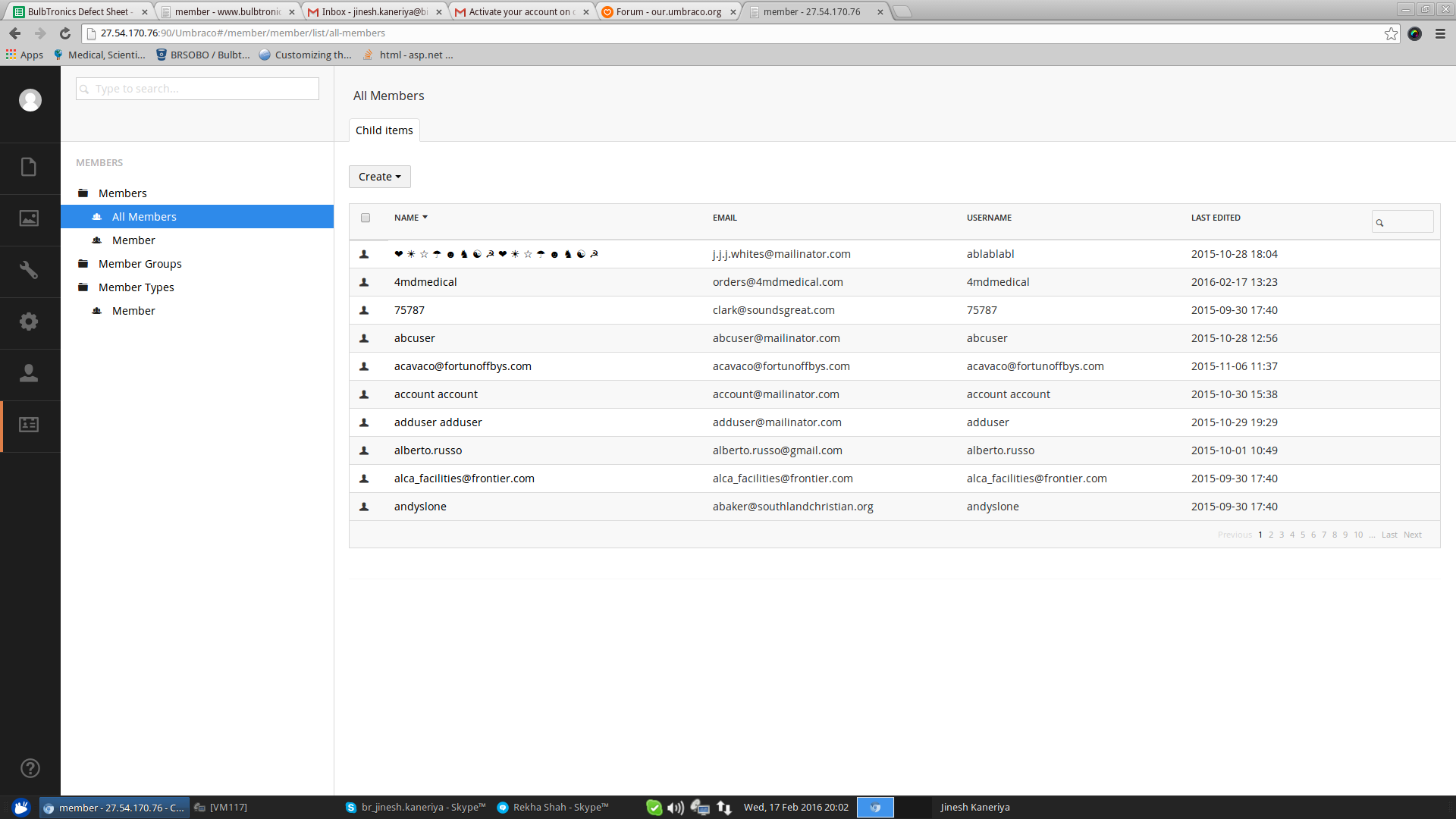Viewport: 1456px width, 819px height.
Task: Open the Media section image icon
Action: [29, 218]
